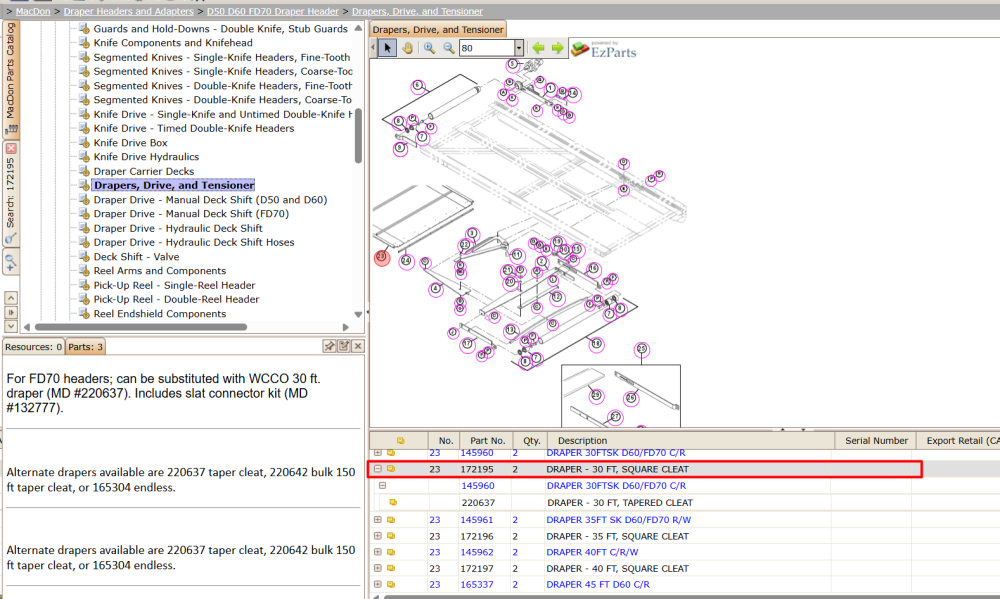Viewport: 1000px width, 599px height.
Task: Open the MacDon Parts Catalog side tab
Action: pos(11,79)
